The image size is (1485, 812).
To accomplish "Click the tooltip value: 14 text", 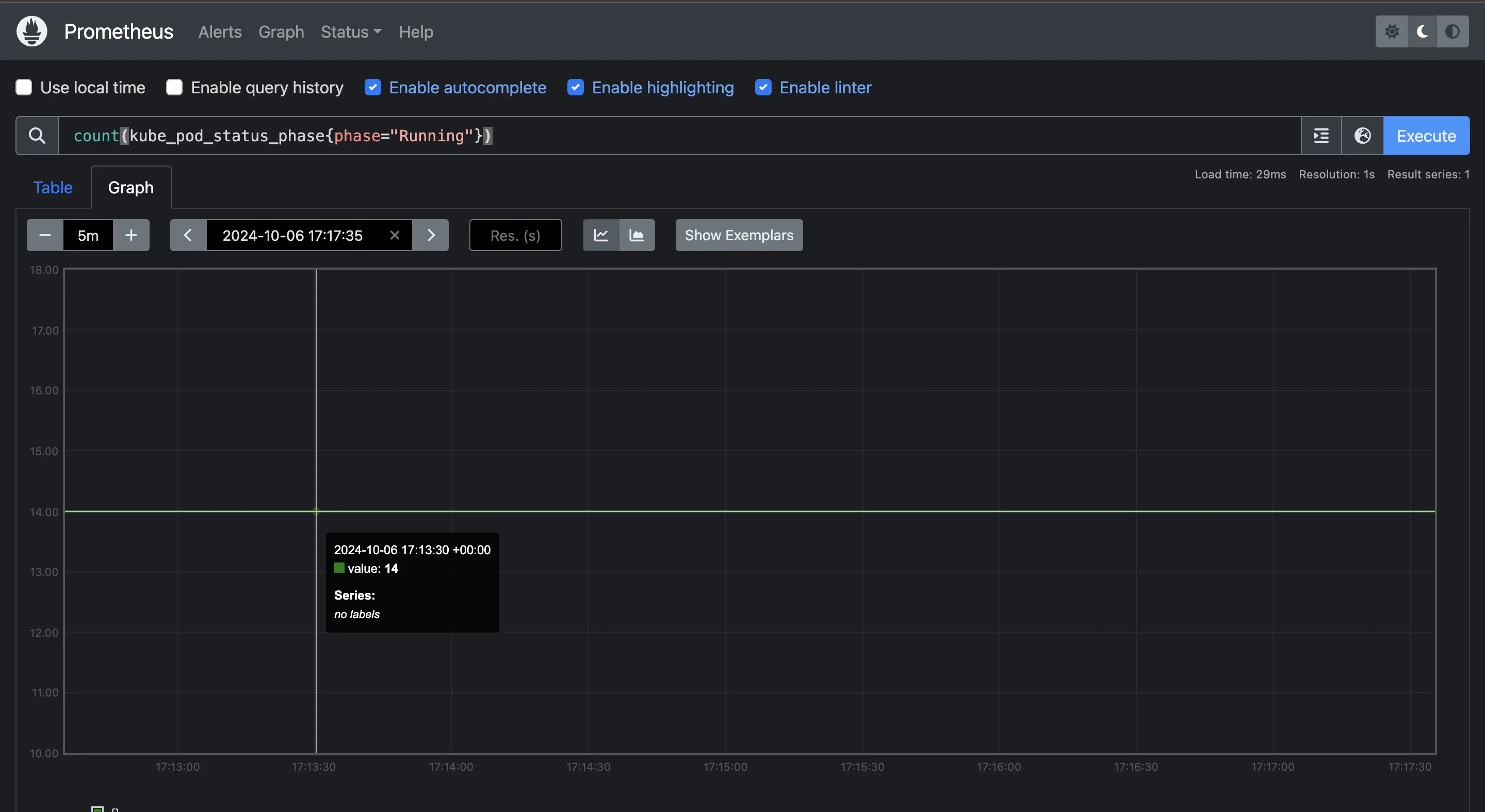I will pos(373,568).
